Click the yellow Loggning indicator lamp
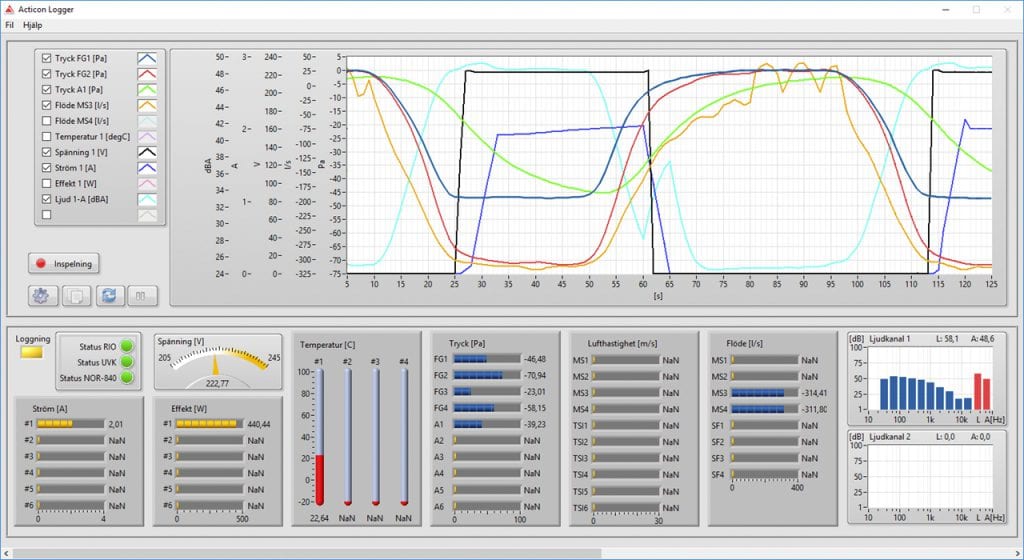1024x560 pixels. coord(31,352)
